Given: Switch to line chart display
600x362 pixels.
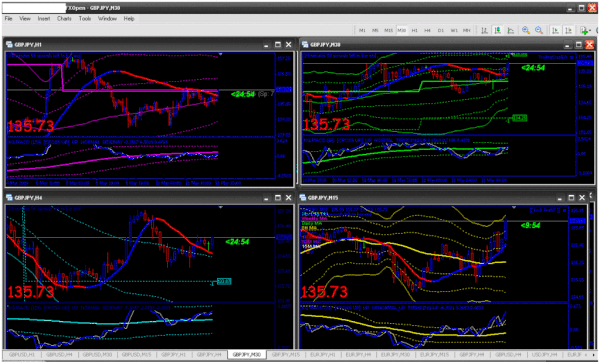Looking at the screenshot, I should pyautogui.click(x=511, y=30).
